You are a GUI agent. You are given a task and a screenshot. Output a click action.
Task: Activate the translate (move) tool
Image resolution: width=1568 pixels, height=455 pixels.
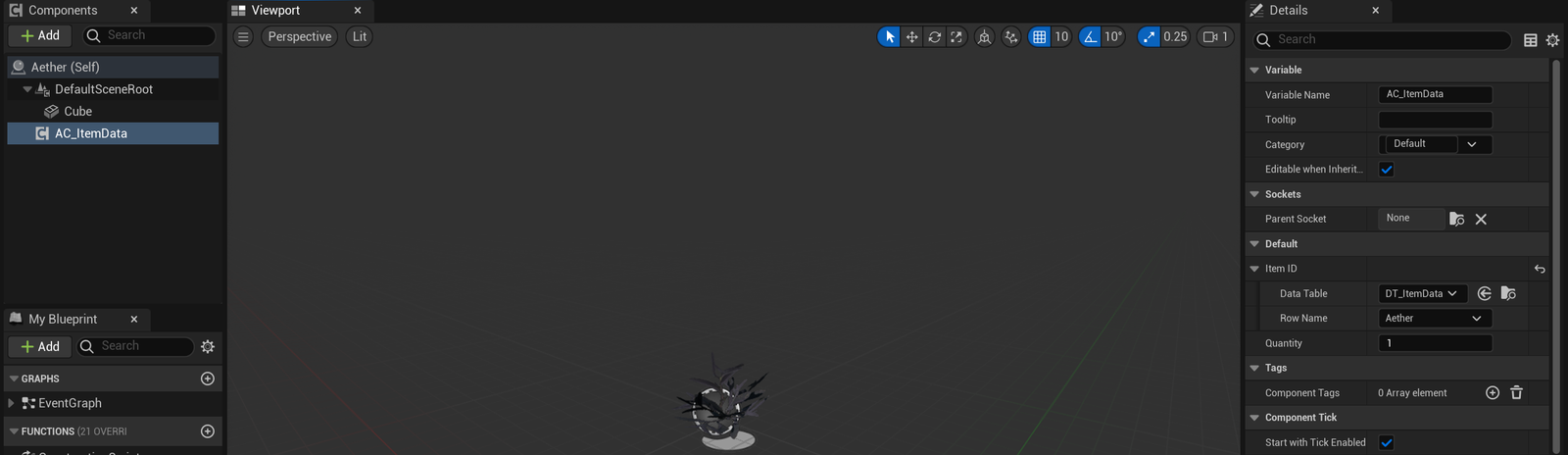tap(911, 37)
